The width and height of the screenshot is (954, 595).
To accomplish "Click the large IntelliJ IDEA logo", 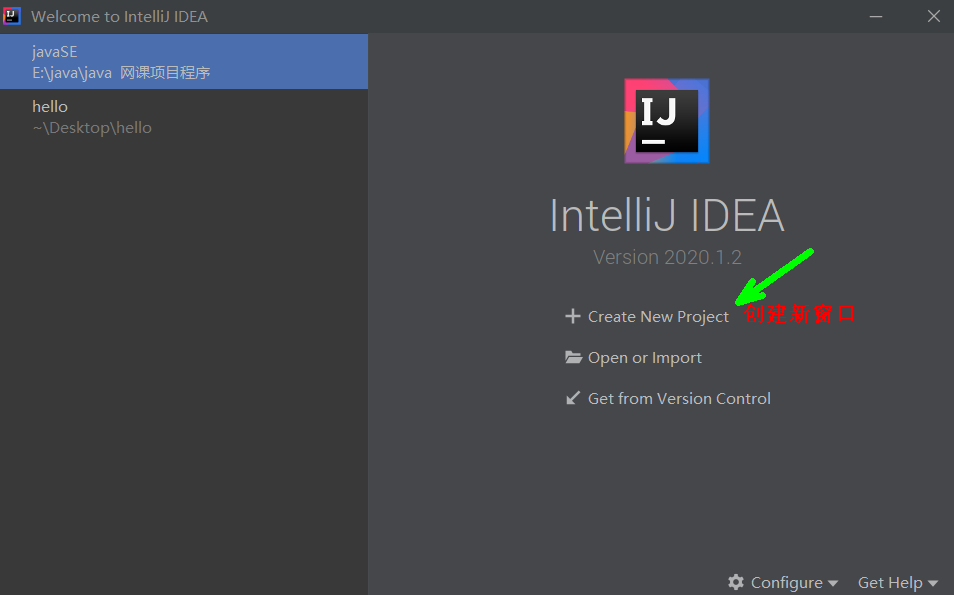I will pyautogui.click(x=667, y=121).
